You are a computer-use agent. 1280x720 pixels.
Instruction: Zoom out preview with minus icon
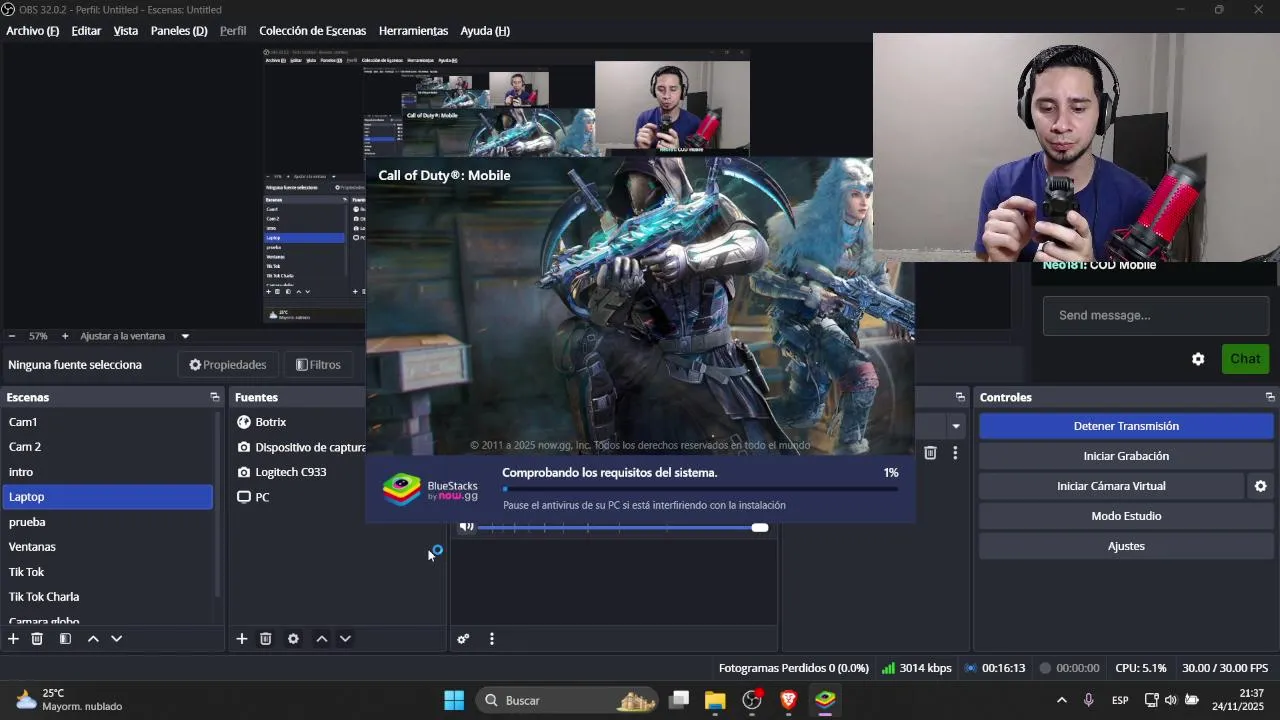tap(12, 336)
